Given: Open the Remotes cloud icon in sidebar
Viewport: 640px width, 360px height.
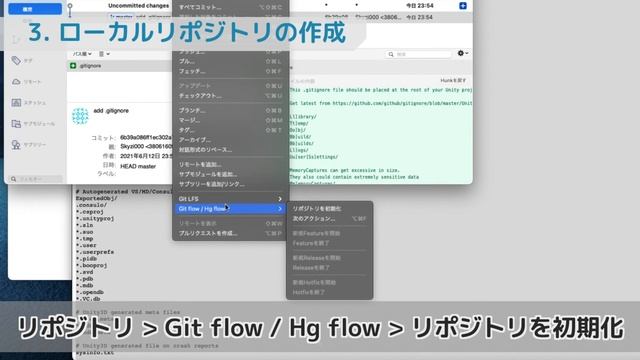Looking at the screenshot, I should (16, 82).
